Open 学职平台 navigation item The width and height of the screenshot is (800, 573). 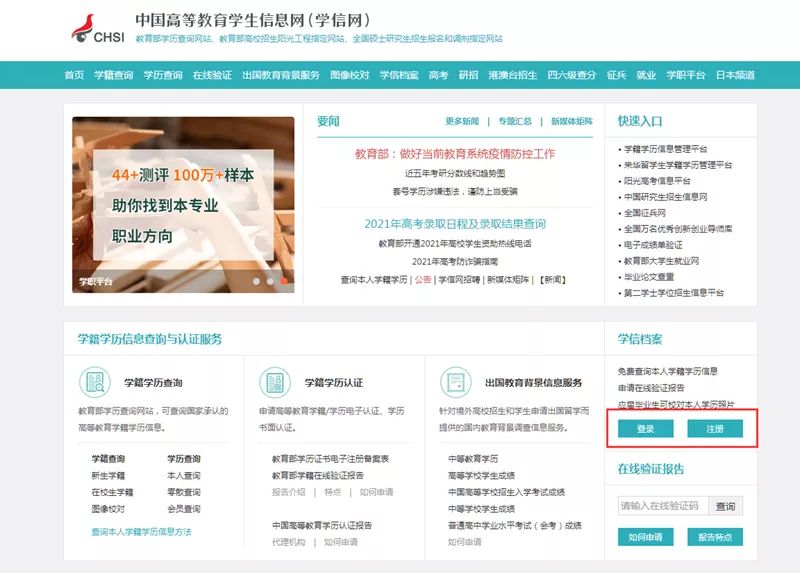686,75
